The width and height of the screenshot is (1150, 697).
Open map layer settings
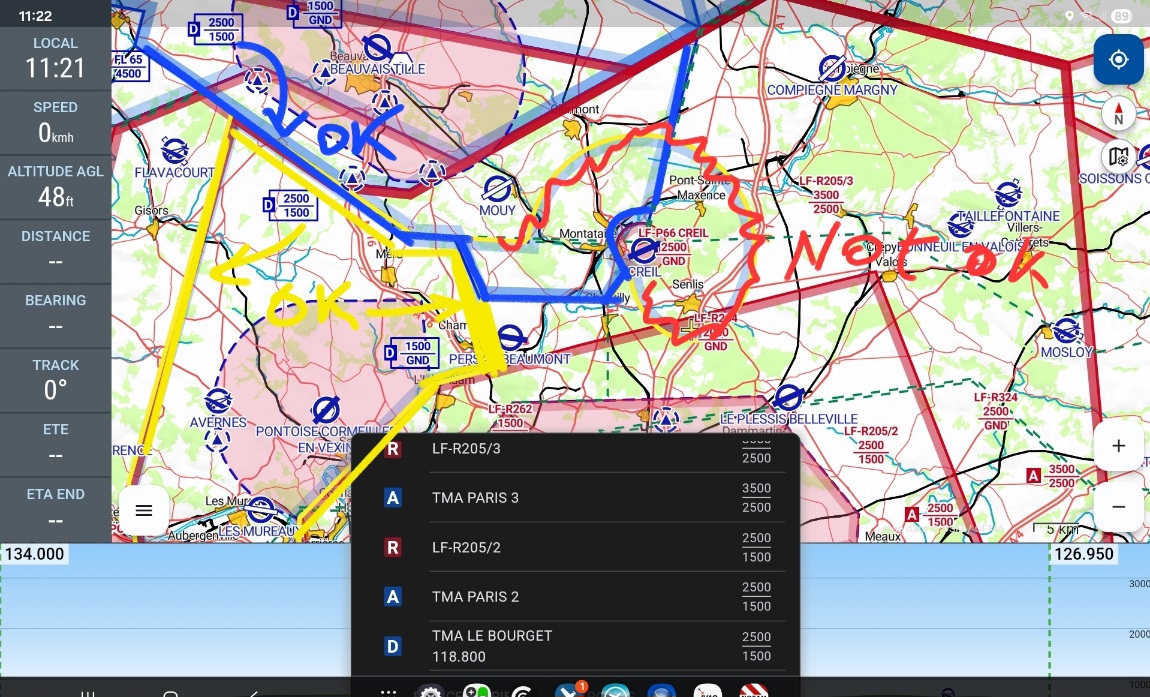point(1118,157)
